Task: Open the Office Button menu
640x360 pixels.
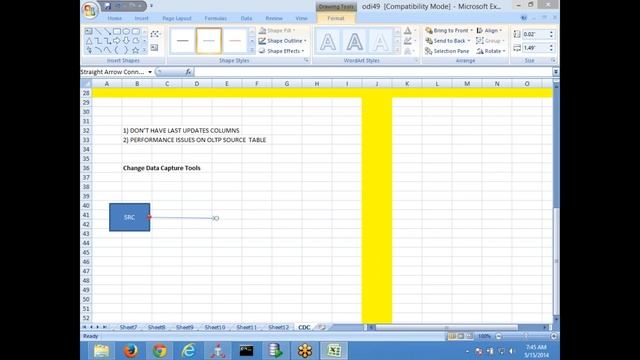Action: (90, 10)
